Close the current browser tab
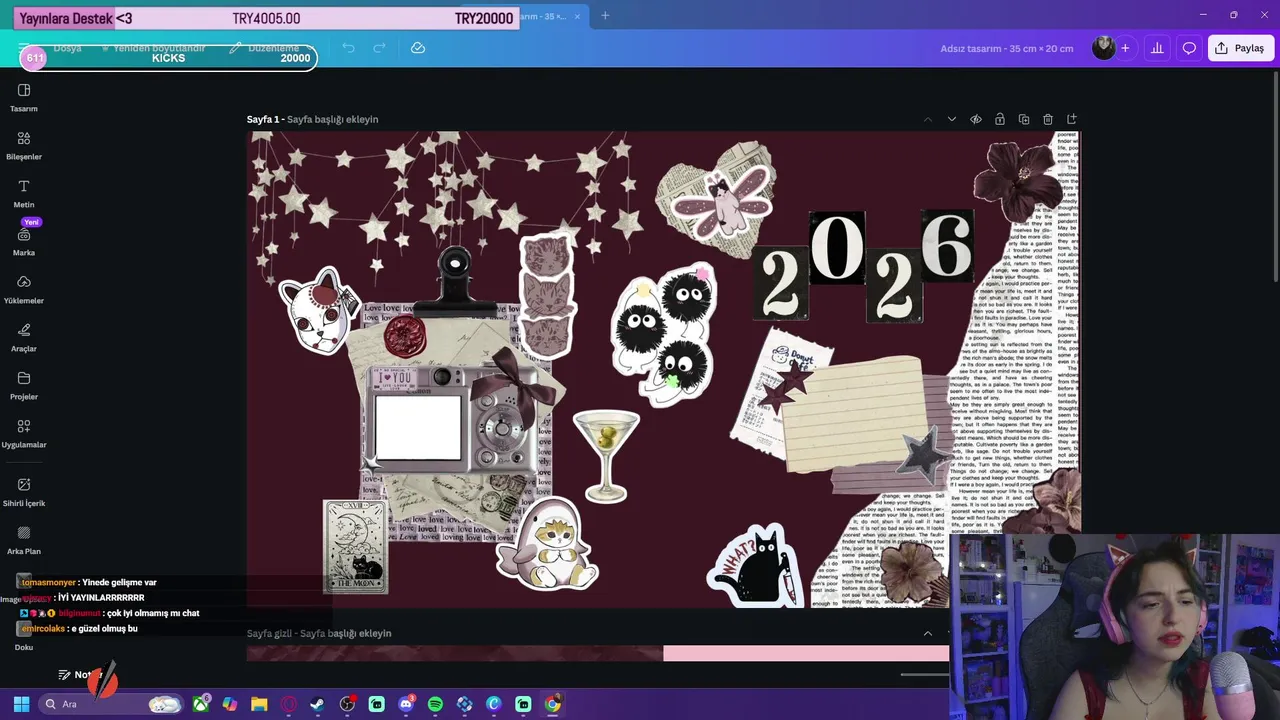Image resolution: width=1280 pixels, height=720 pixels. [577, 16]
